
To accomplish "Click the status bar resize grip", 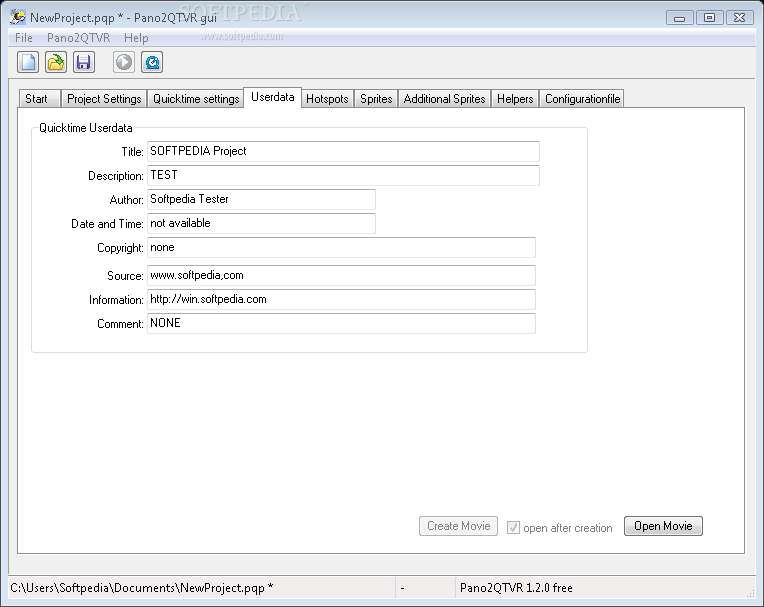I will pos(750,592).
